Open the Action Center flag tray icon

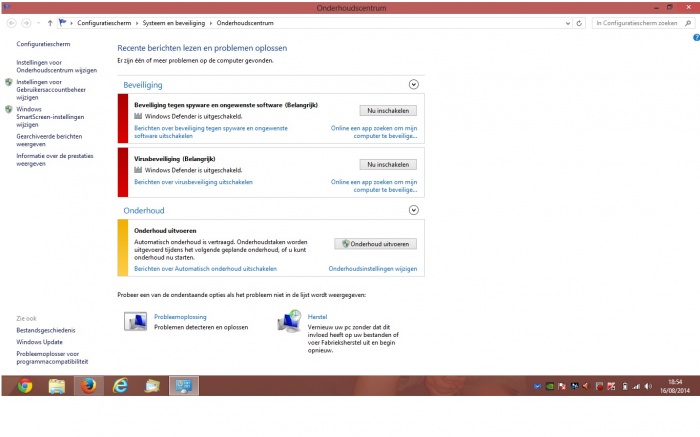click(562, 386)
